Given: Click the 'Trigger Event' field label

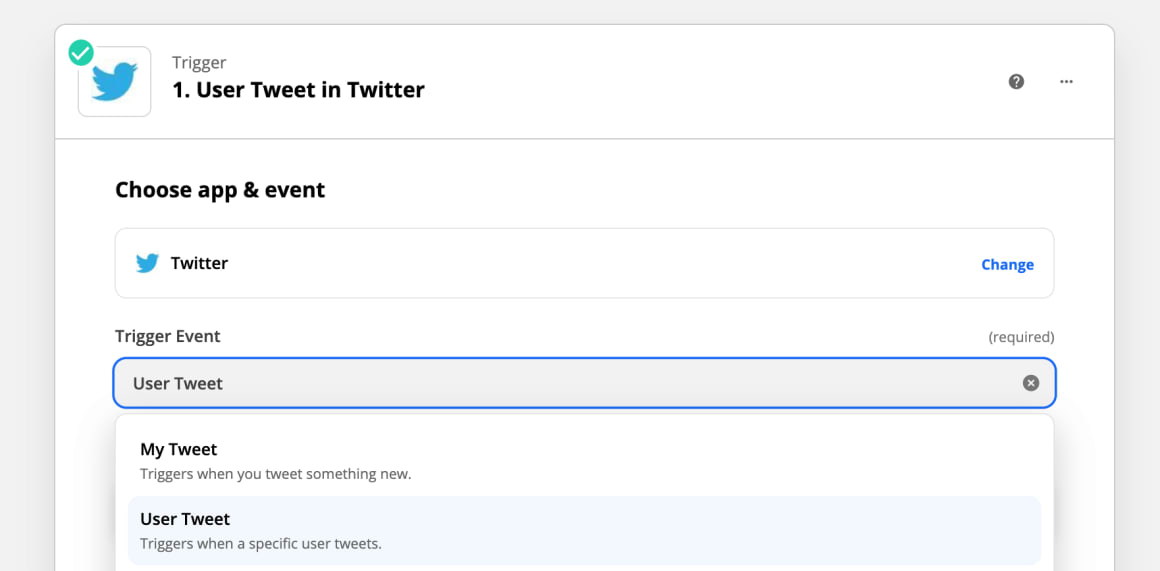Looking at the screenshot, I should point(168,337).
